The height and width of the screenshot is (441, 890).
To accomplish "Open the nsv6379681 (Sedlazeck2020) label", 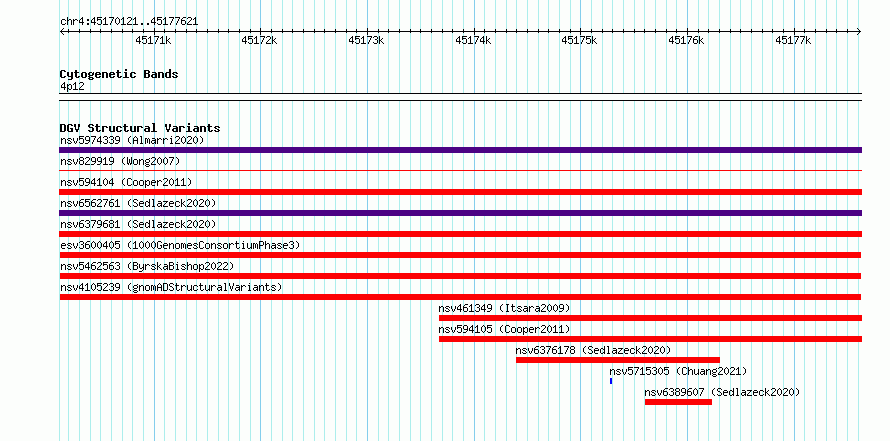I will (138, 224).
